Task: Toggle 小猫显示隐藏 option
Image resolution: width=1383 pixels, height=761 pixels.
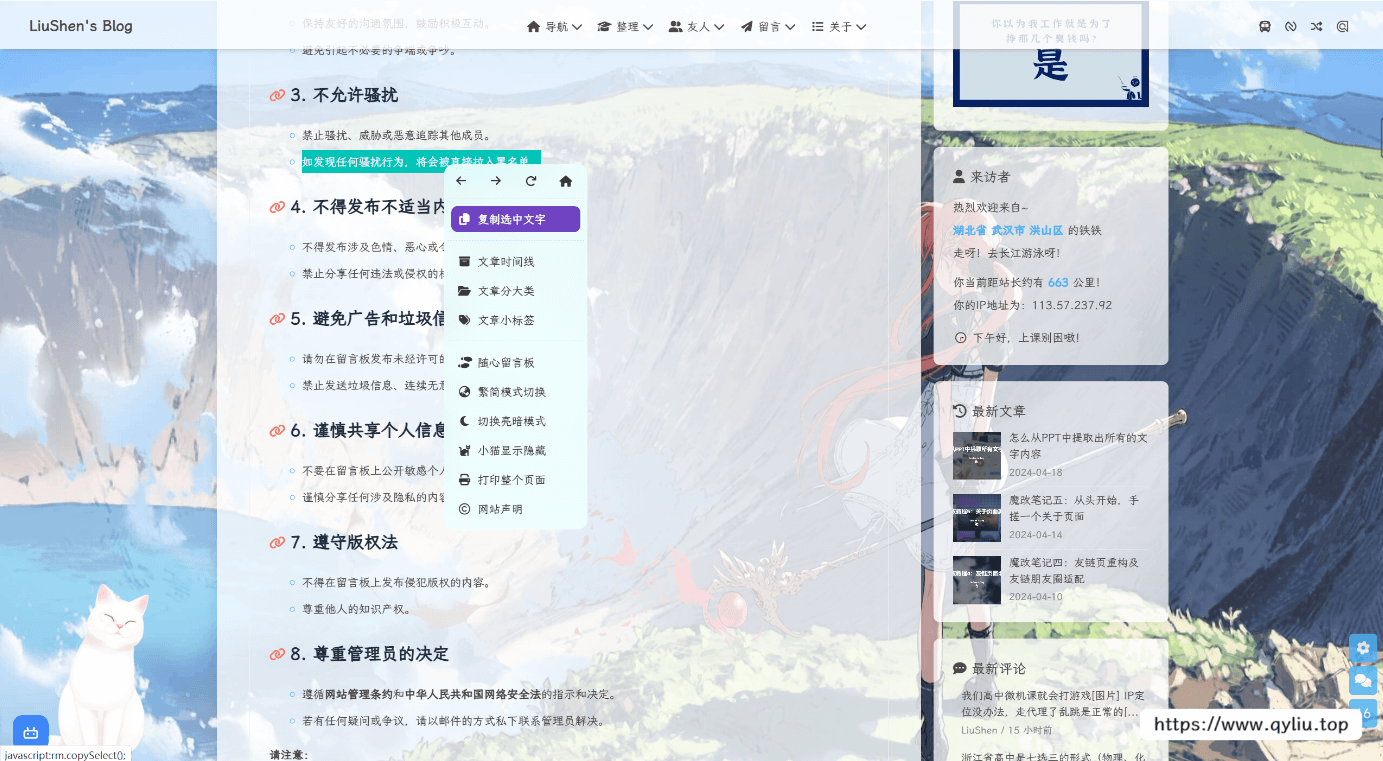Action: click(x=515, y=451)
